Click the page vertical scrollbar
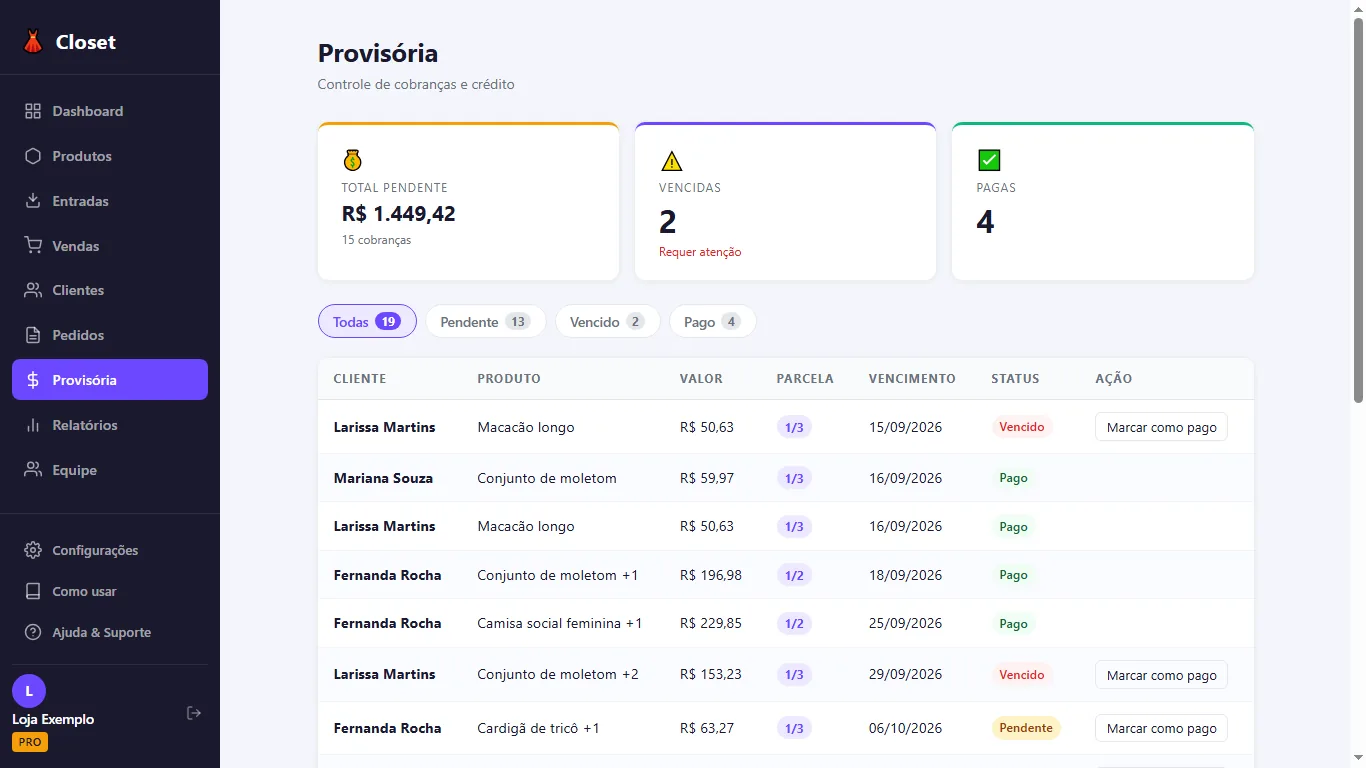This screenshot has height=768, width=1366. [x=1358, y=210]
